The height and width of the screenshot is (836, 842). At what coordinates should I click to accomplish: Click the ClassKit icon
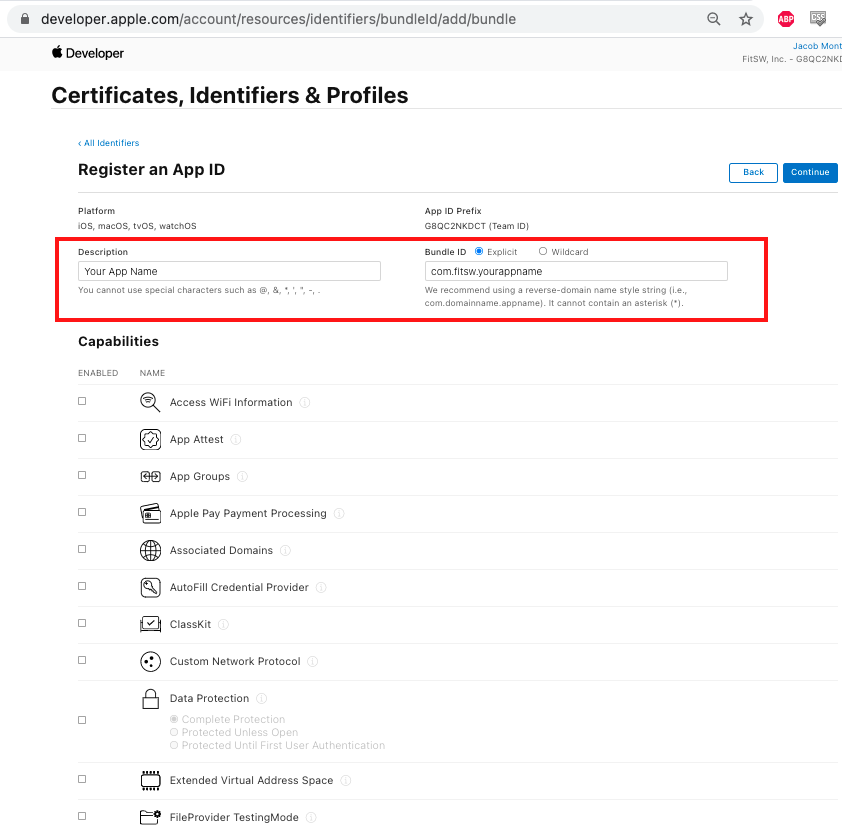click(x=150, y=624)
